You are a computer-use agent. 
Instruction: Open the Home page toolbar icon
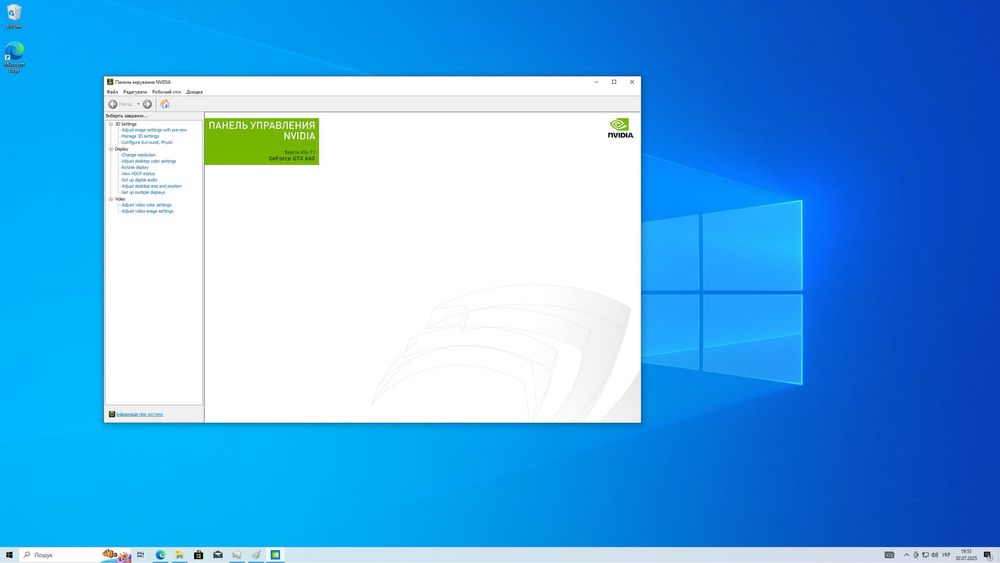(x=165, y=104)
